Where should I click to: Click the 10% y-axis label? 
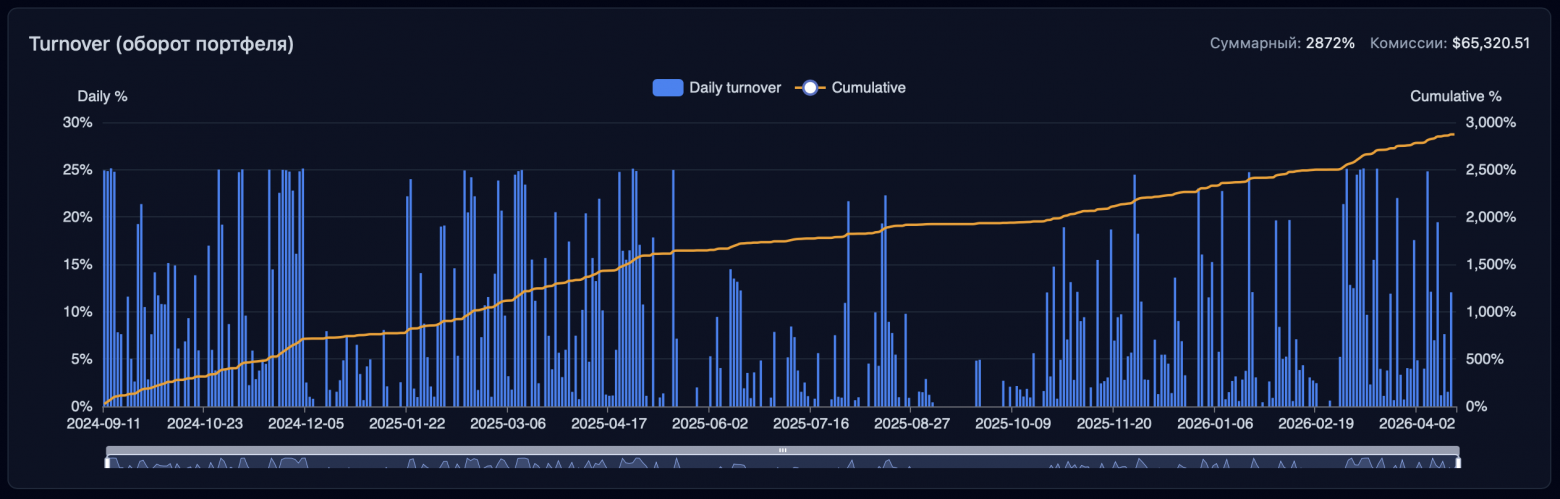77,312
